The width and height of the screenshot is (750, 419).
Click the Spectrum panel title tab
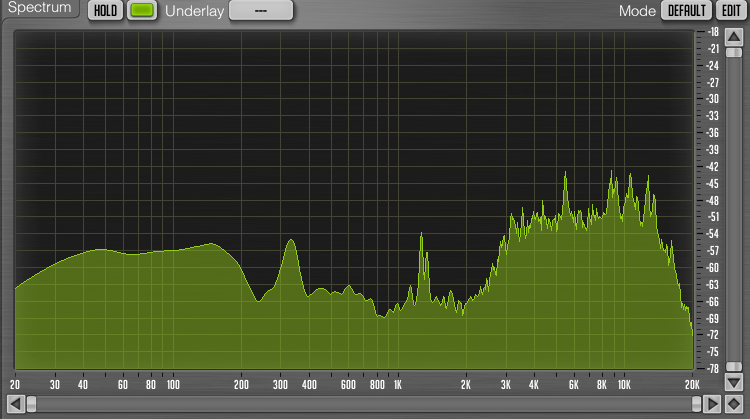tap(40, 8)
